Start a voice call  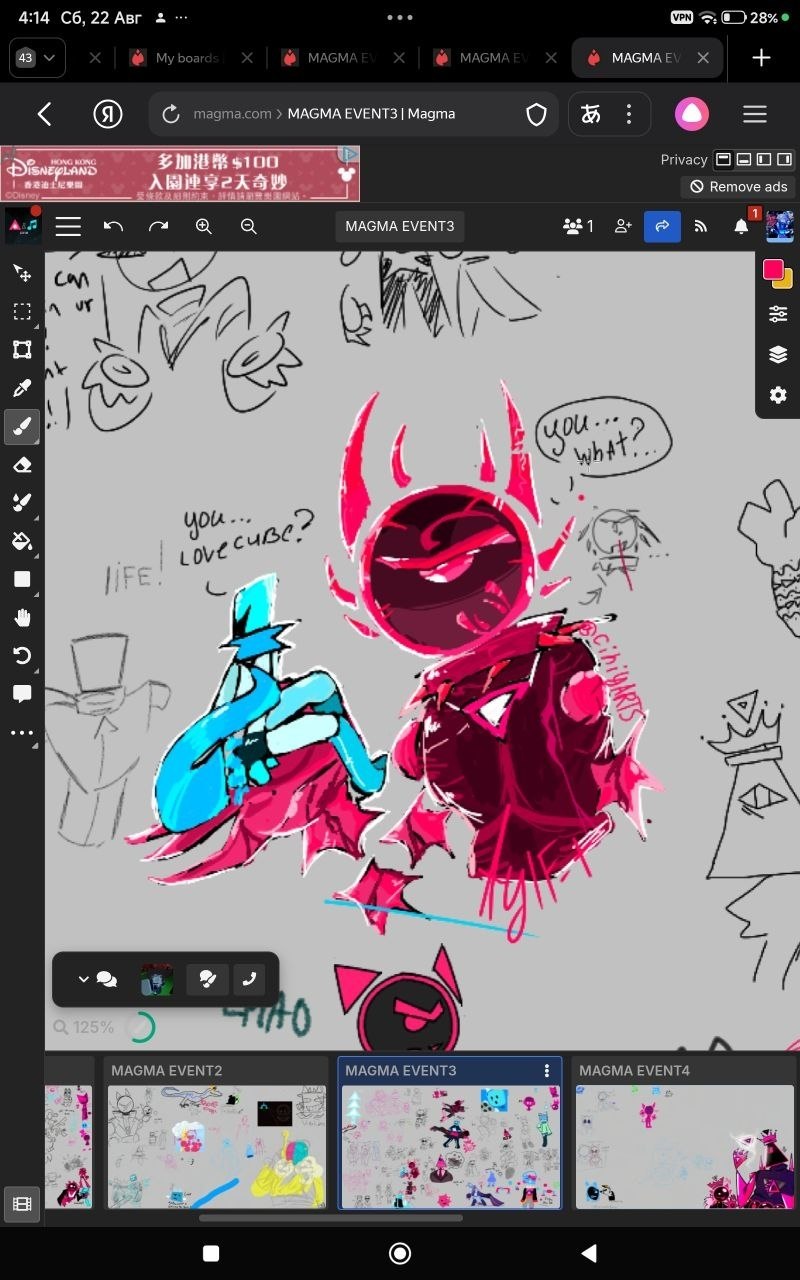[249, 979]
